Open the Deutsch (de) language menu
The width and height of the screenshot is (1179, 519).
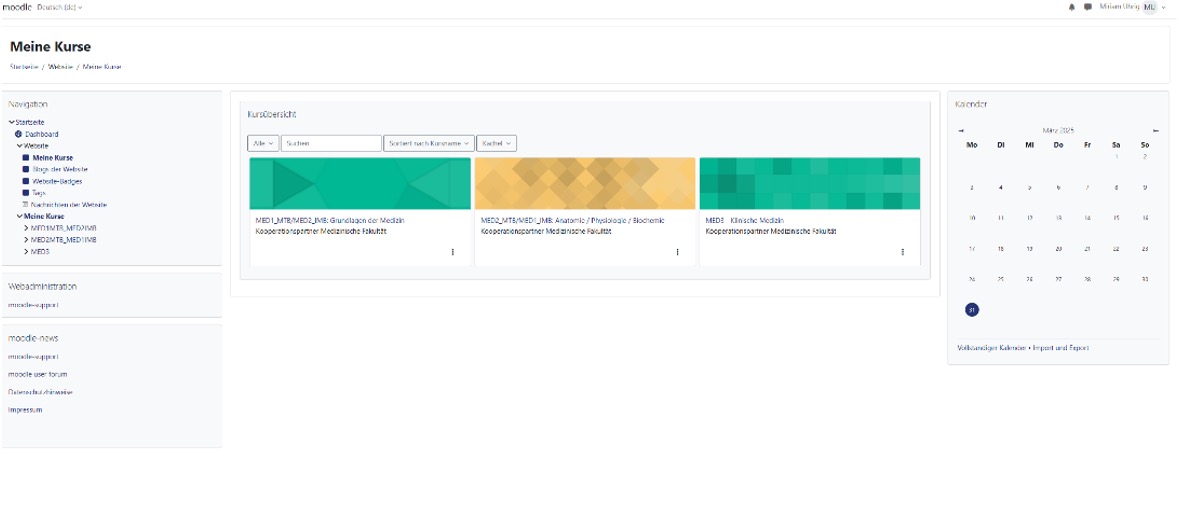(x=59, y=7)
